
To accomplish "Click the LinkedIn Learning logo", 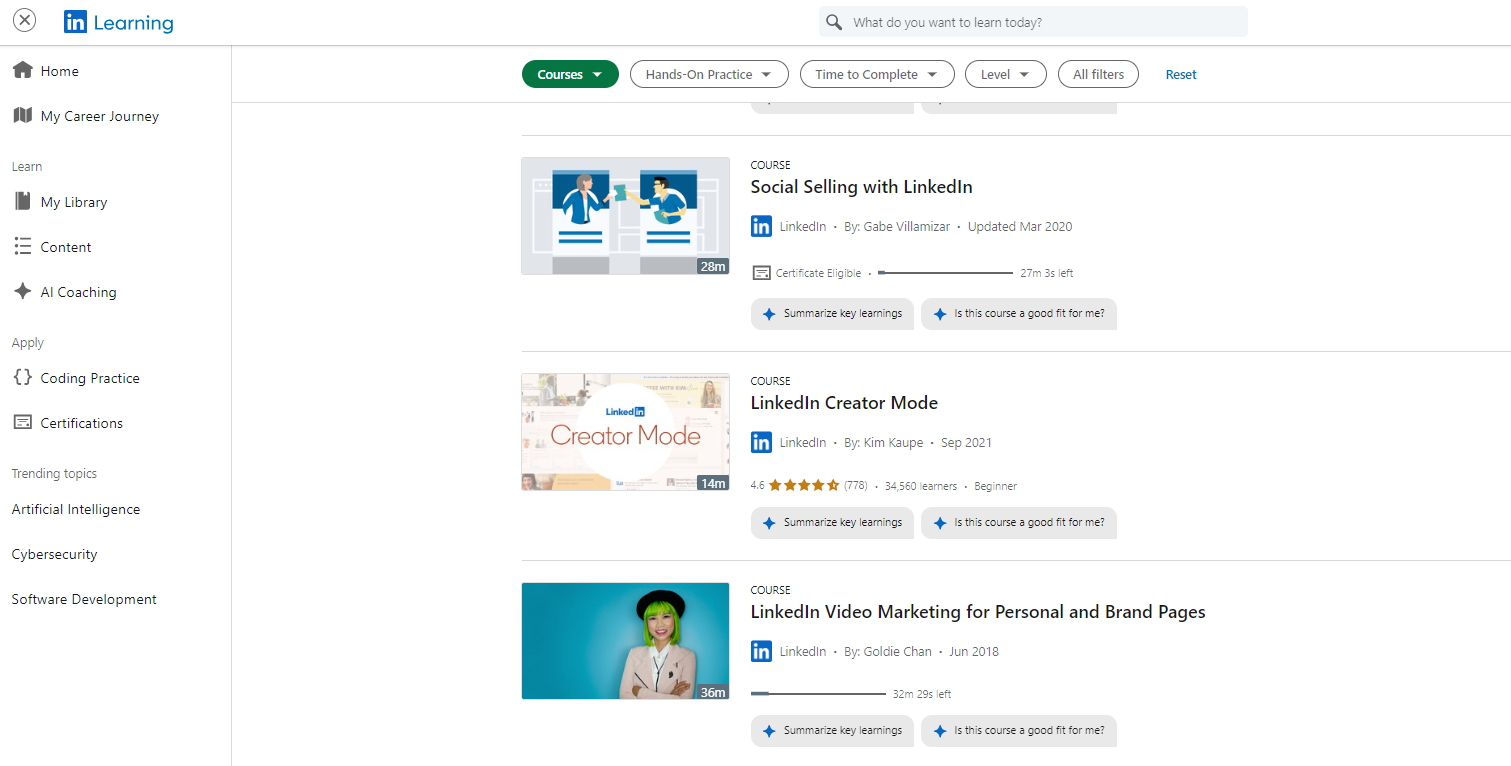I will click(118, 20).
